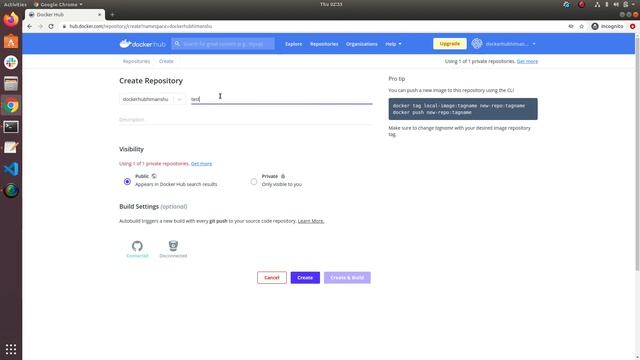Image resolution: width=640 pixels, height=360 pixels.
Task: Click the Create breadcrumb
Action: (166, 61)
